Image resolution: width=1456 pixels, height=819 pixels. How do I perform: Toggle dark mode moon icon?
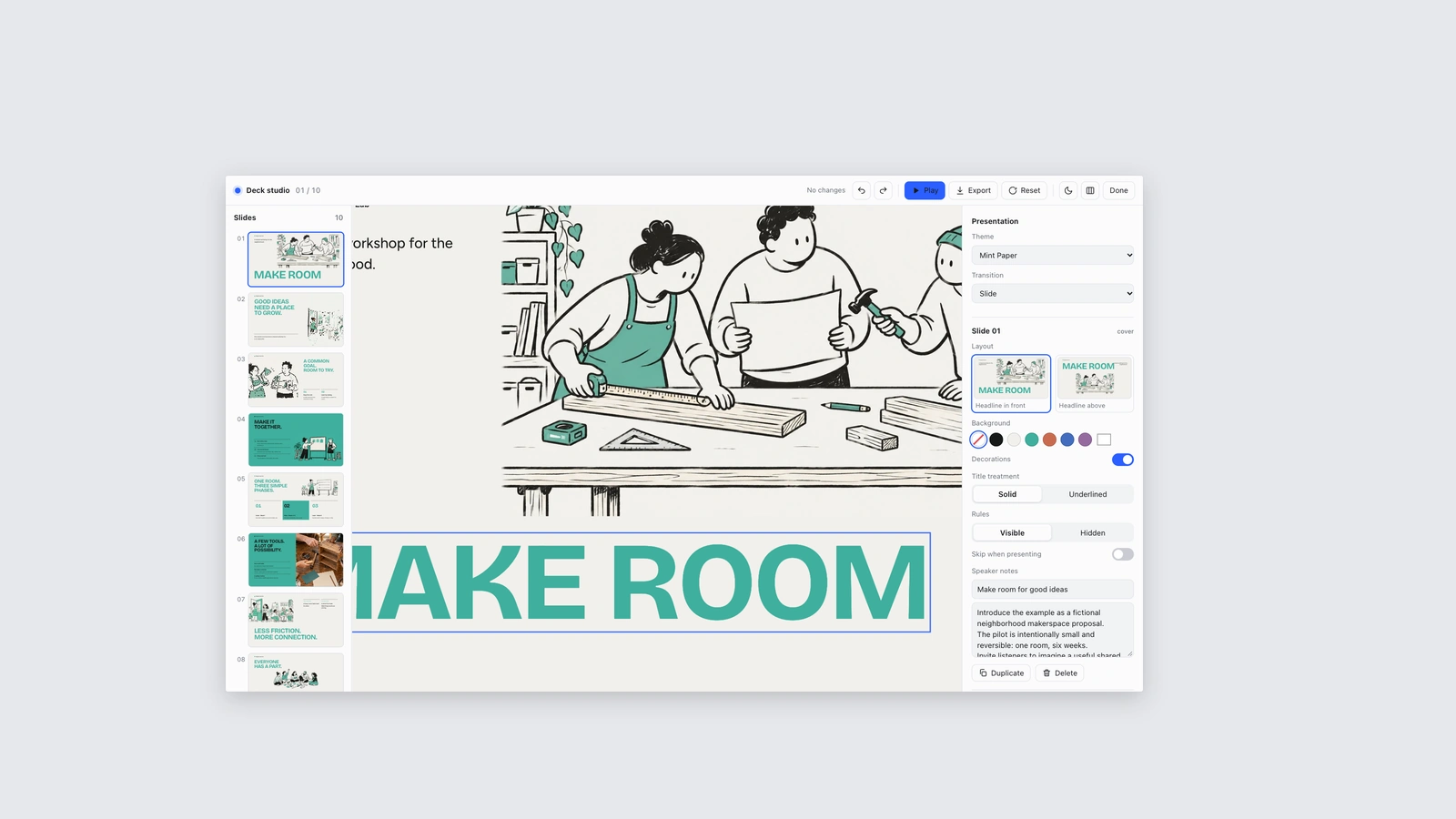point(1068,190)
